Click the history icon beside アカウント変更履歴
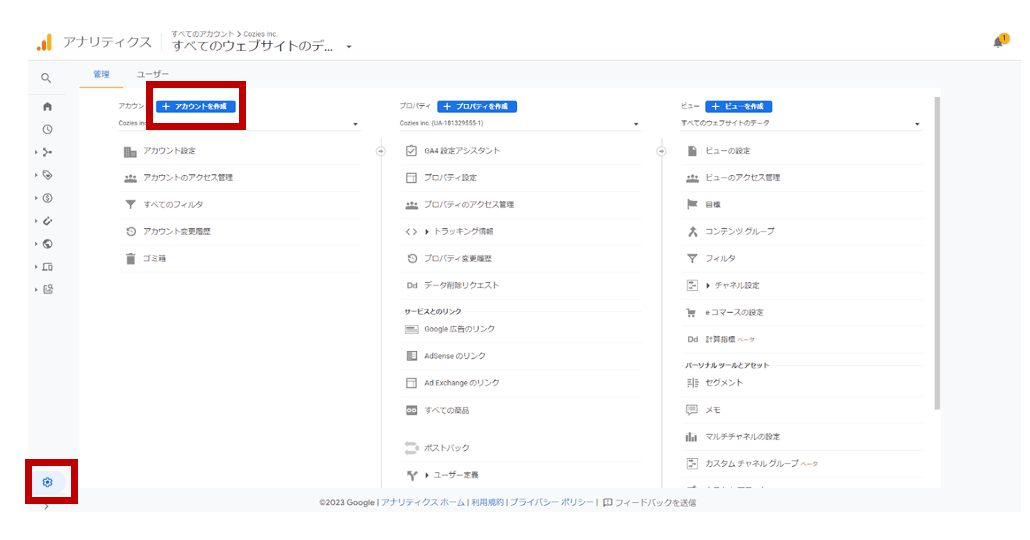Viewport: 1030px width, 540px height. click(131, 232)
